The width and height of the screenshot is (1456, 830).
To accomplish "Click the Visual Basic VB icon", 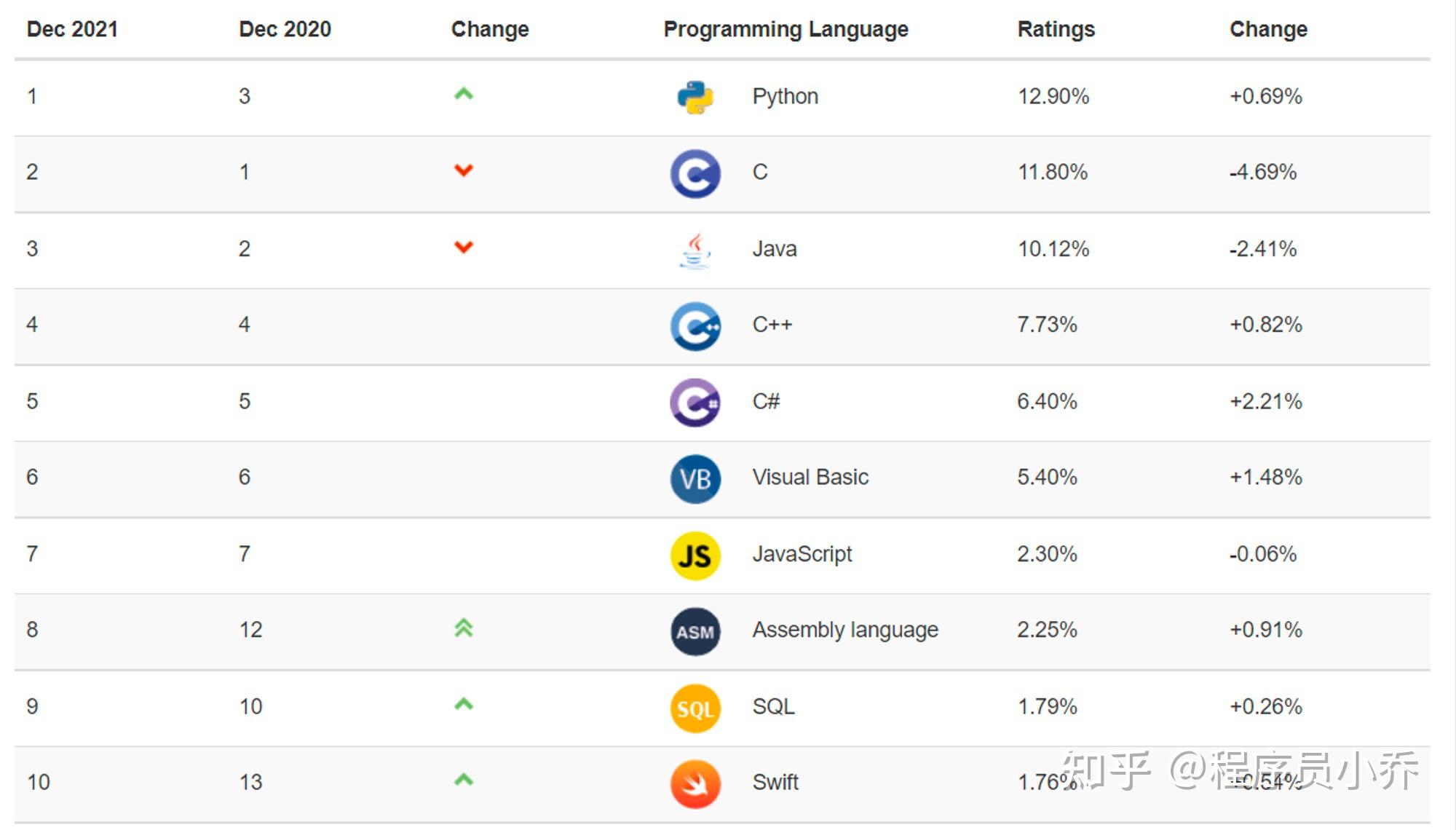I will pos(695,479).
